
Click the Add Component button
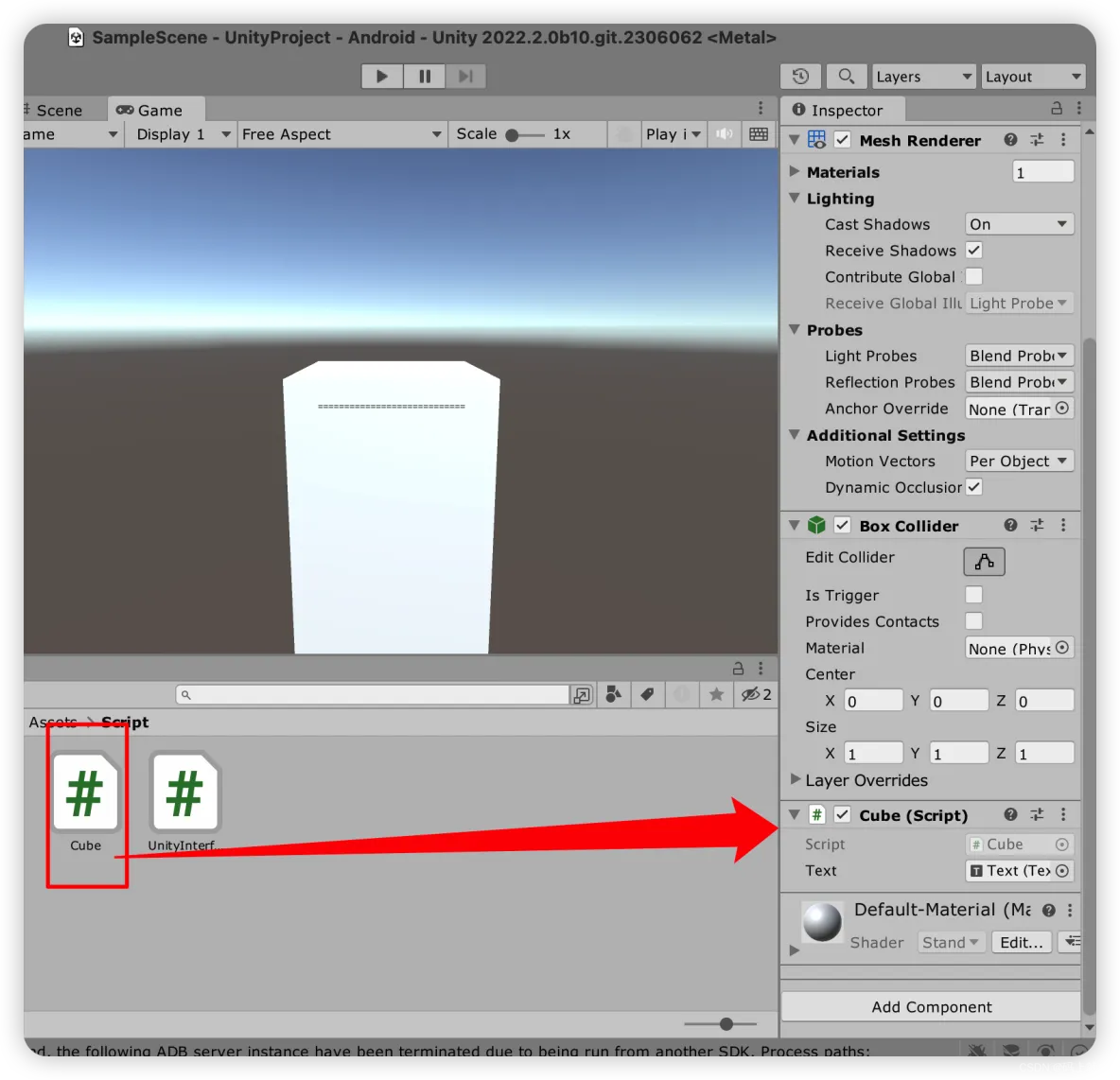(932, 1006)
